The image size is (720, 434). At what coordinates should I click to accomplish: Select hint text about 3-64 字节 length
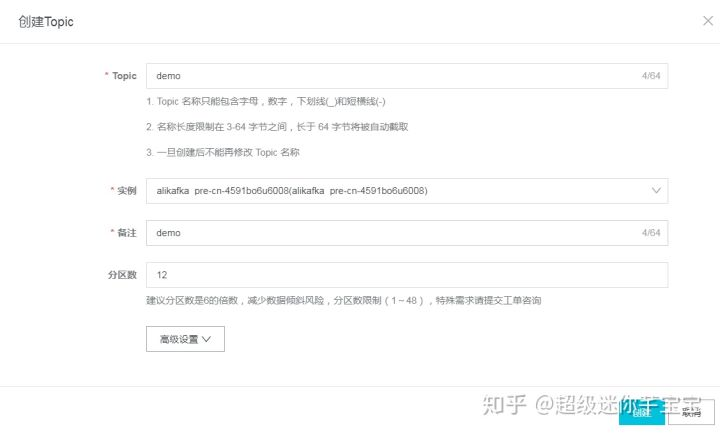tap(277, 127)
